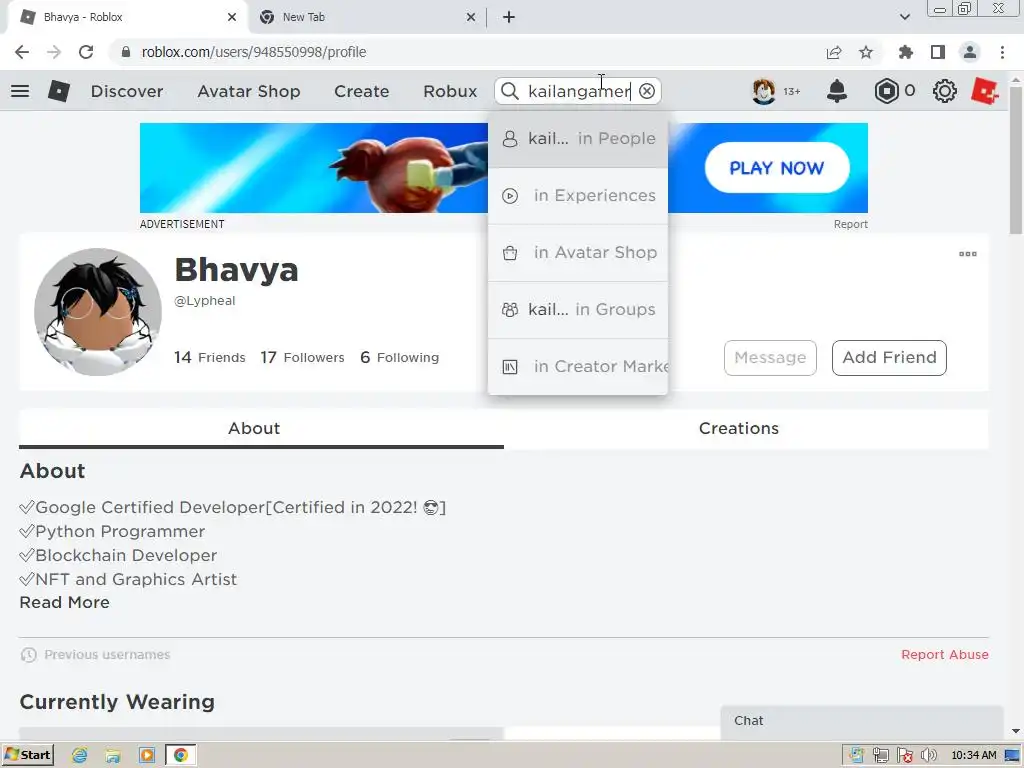Click the taskbar clock 10:34 AM
Screen dimensions: 1024x768
click(x=974, y=755)
